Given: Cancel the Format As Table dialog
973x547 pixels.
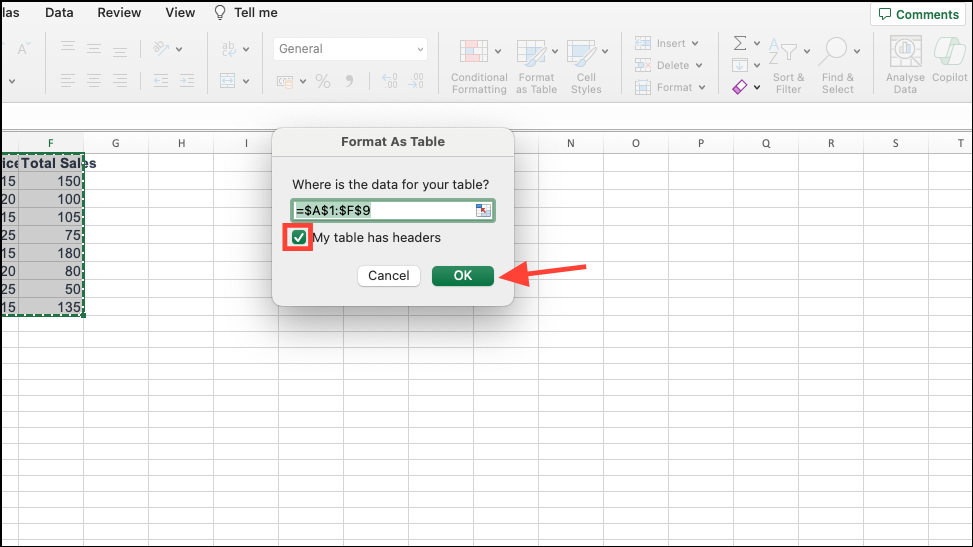Looking at the screenshot, I should tap(388, 276).
